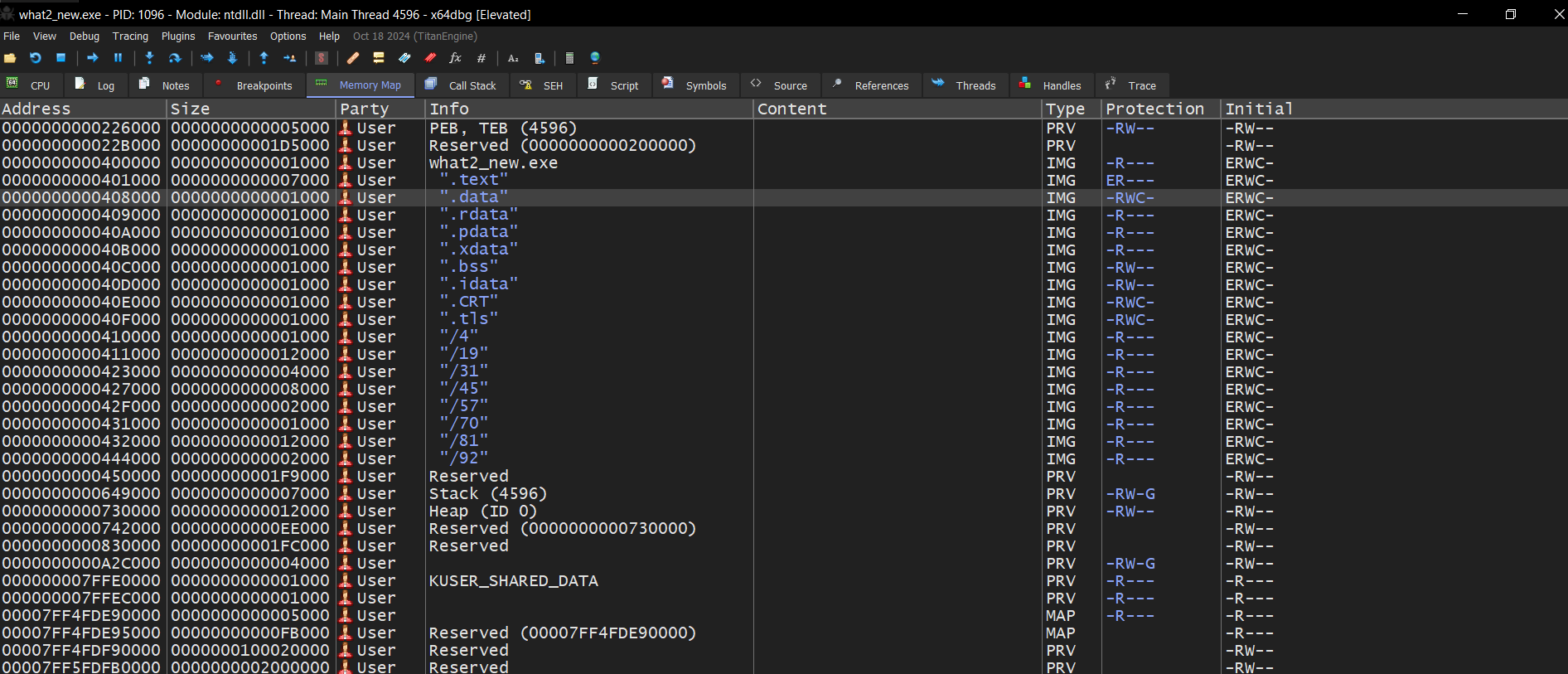Switch to the CPU tab
The image size is (1568, 674).
(x=30, y=85)
